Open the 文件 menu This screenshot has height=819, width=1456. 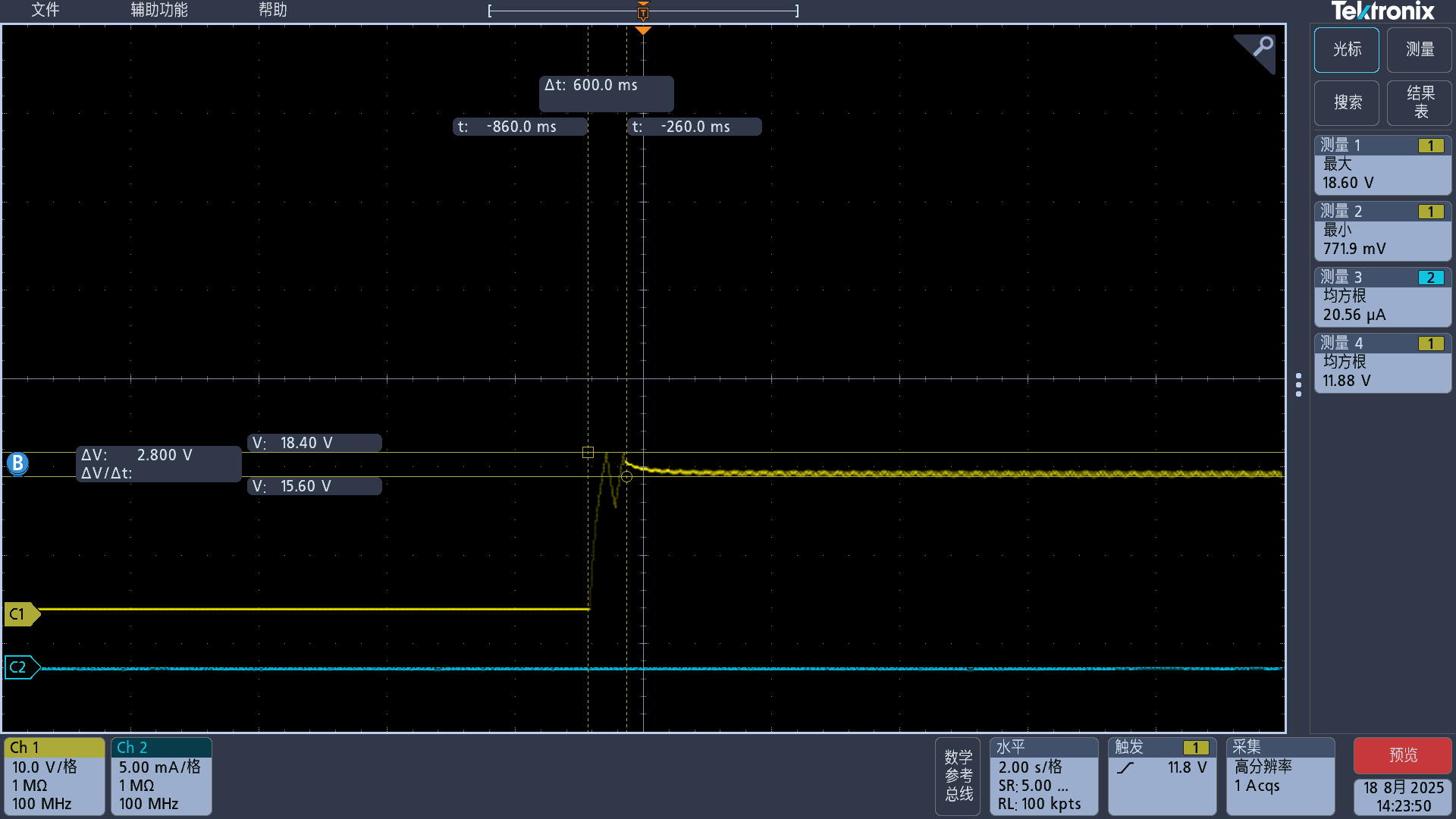click(45, 10)
